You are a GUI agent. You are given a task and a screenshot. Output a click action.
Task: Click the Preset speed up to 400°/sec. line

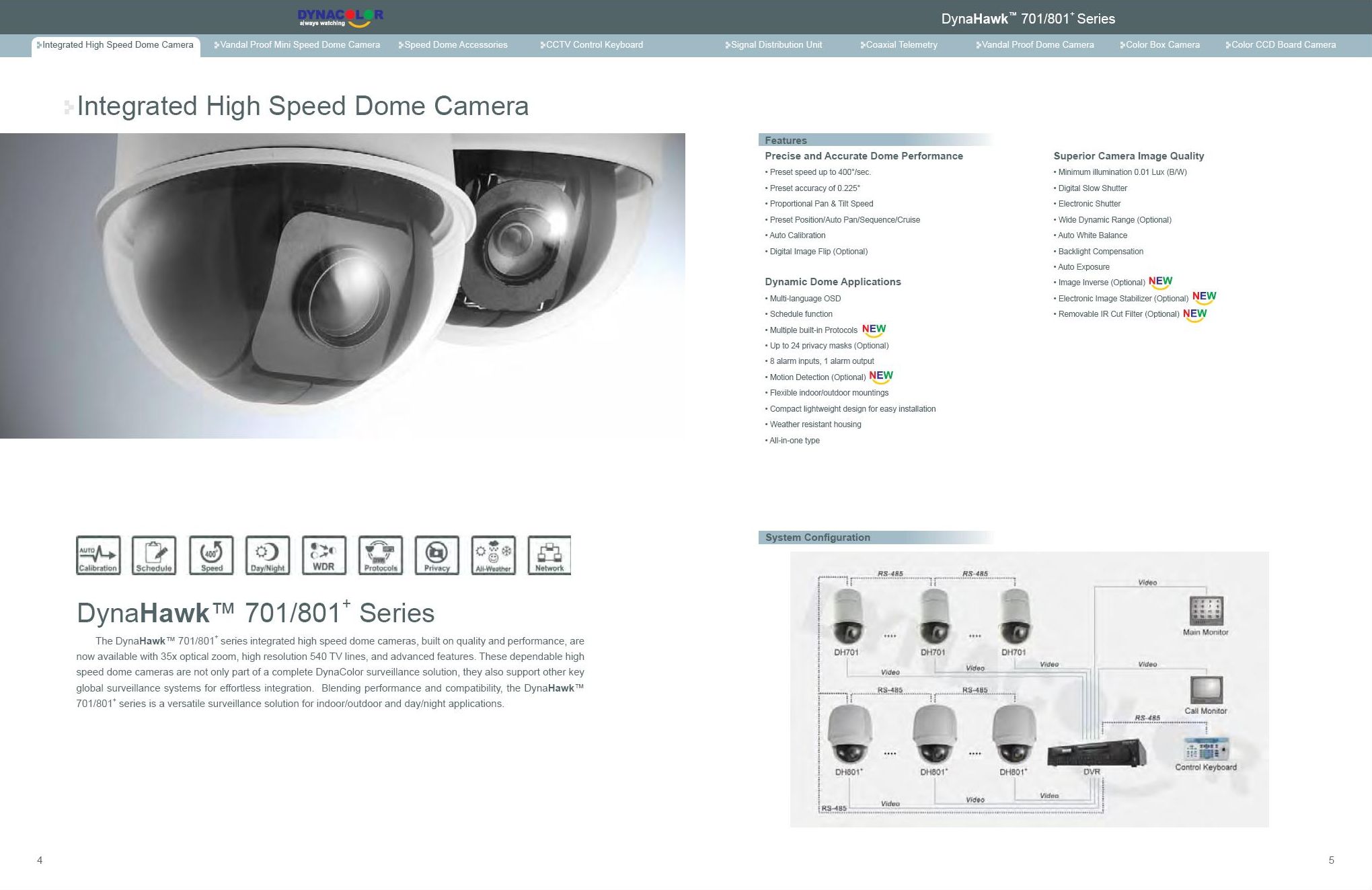point(818,172)
